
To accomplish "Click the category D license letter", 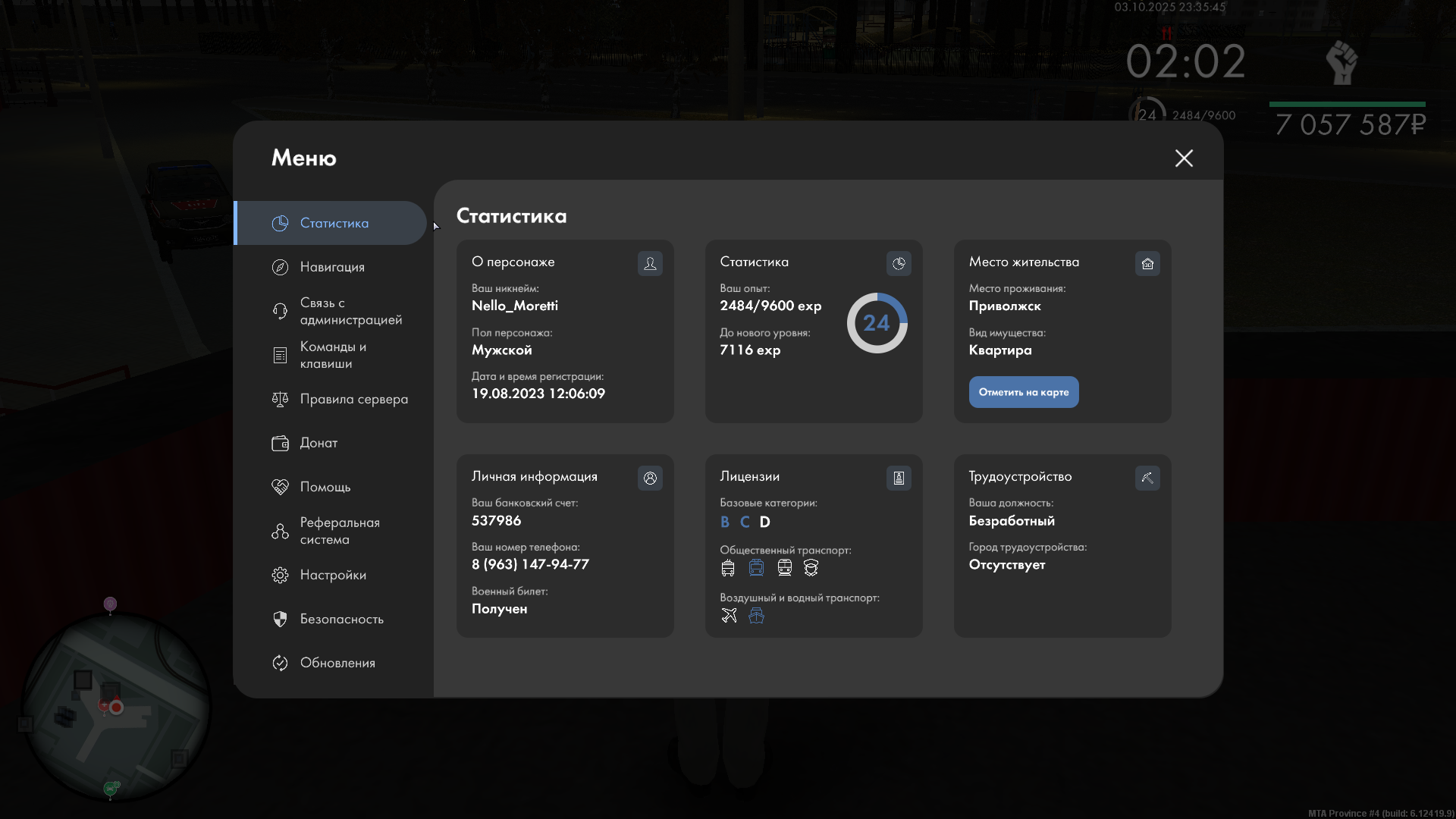I will 764,522.
